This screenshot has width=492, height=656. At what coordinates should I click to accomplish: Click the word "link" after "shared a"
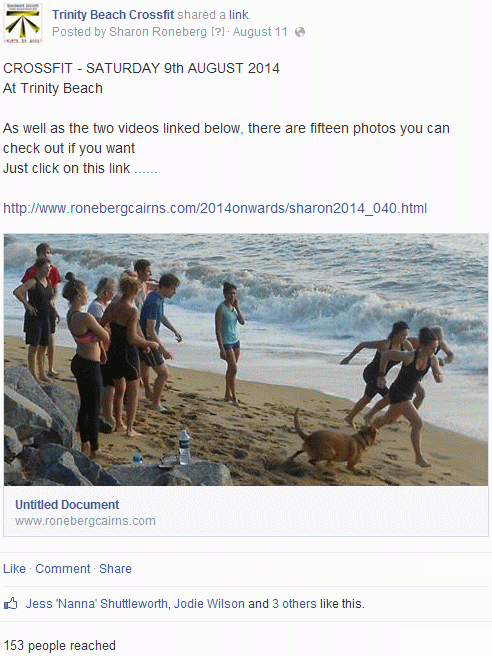tap(238, 15)
